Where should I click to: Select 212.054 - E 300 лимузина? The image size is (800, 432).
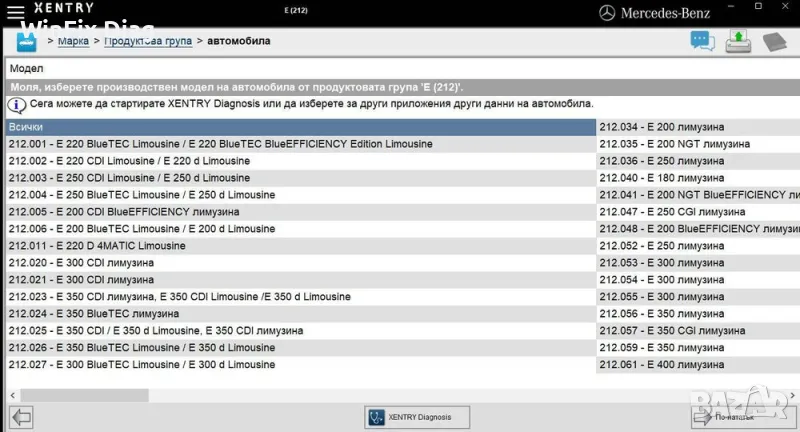tap(698, 279)
